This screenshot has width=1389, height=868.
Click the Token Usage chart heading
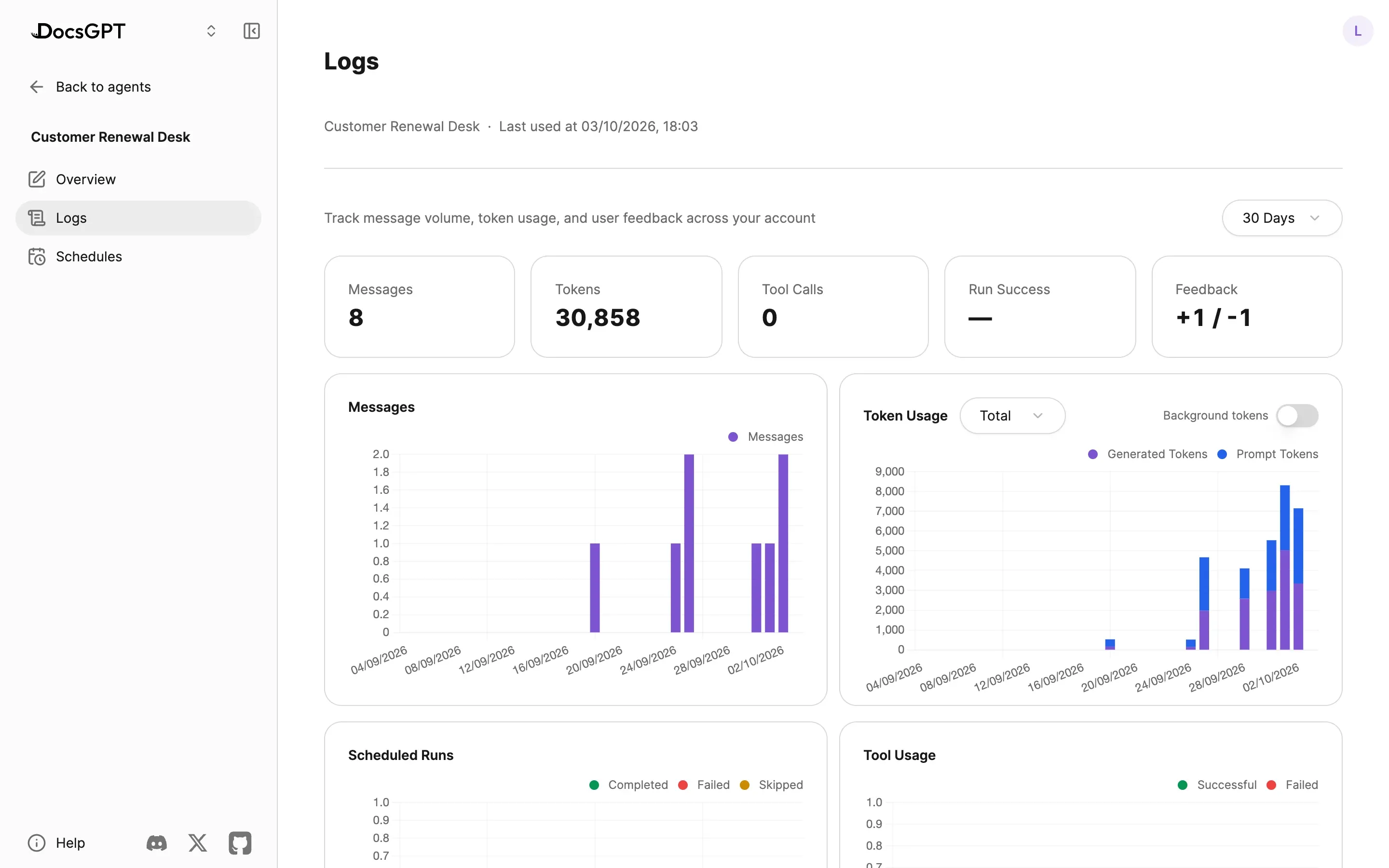pos(905,416)
